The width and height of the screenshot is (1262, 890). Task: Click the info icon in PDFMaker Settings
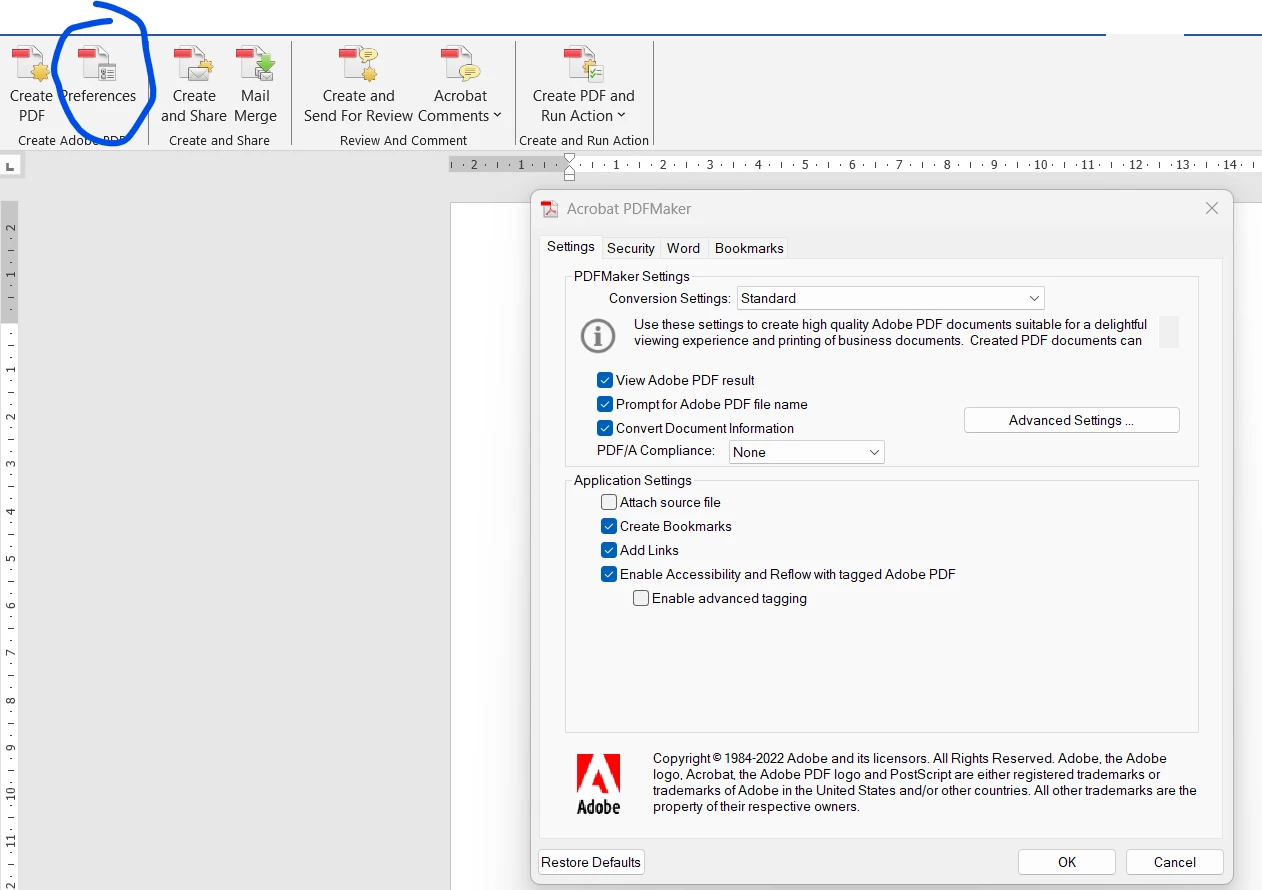tap(598, 335)
